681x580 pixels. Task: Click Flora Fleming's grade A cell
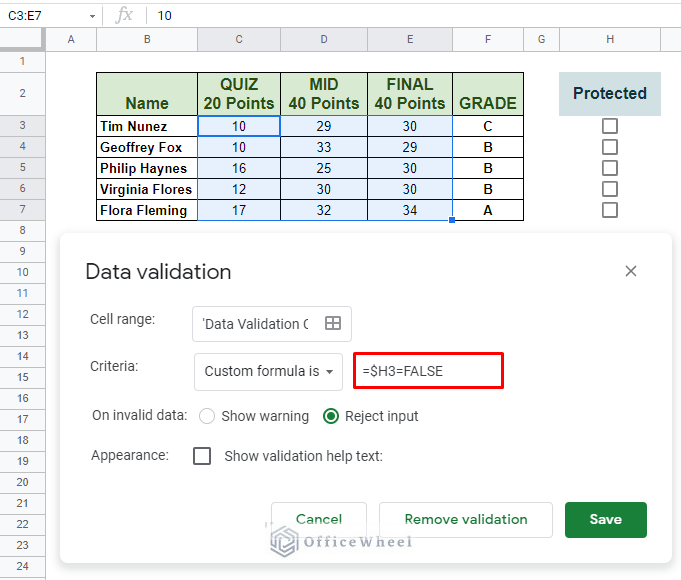point(488,210)
